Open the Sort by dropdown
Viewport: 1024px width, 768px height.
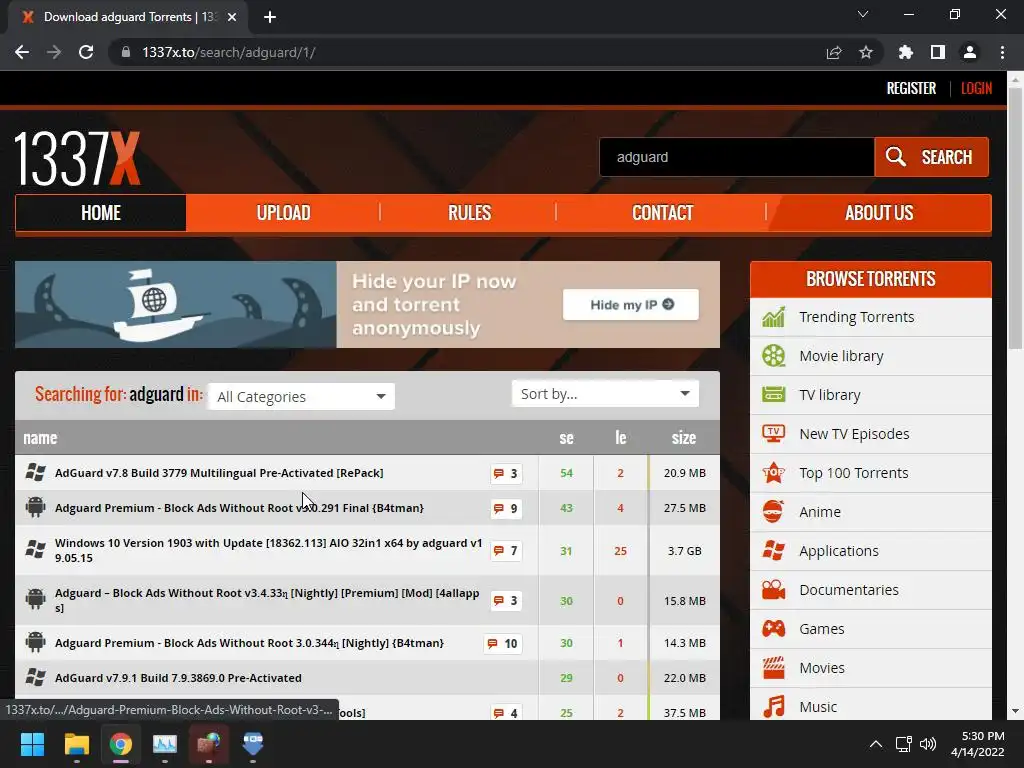tap(605, 394)
